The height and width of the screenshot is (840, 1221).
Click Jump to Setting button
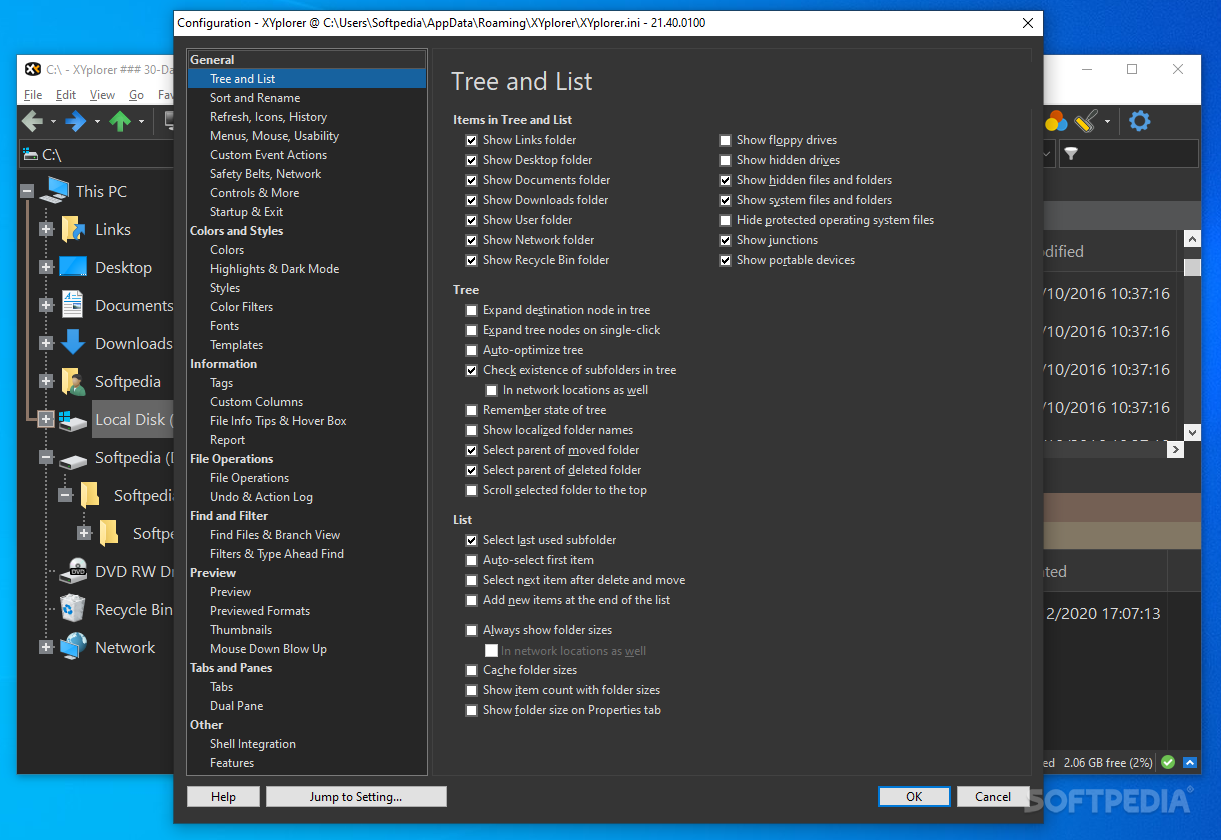356,797
